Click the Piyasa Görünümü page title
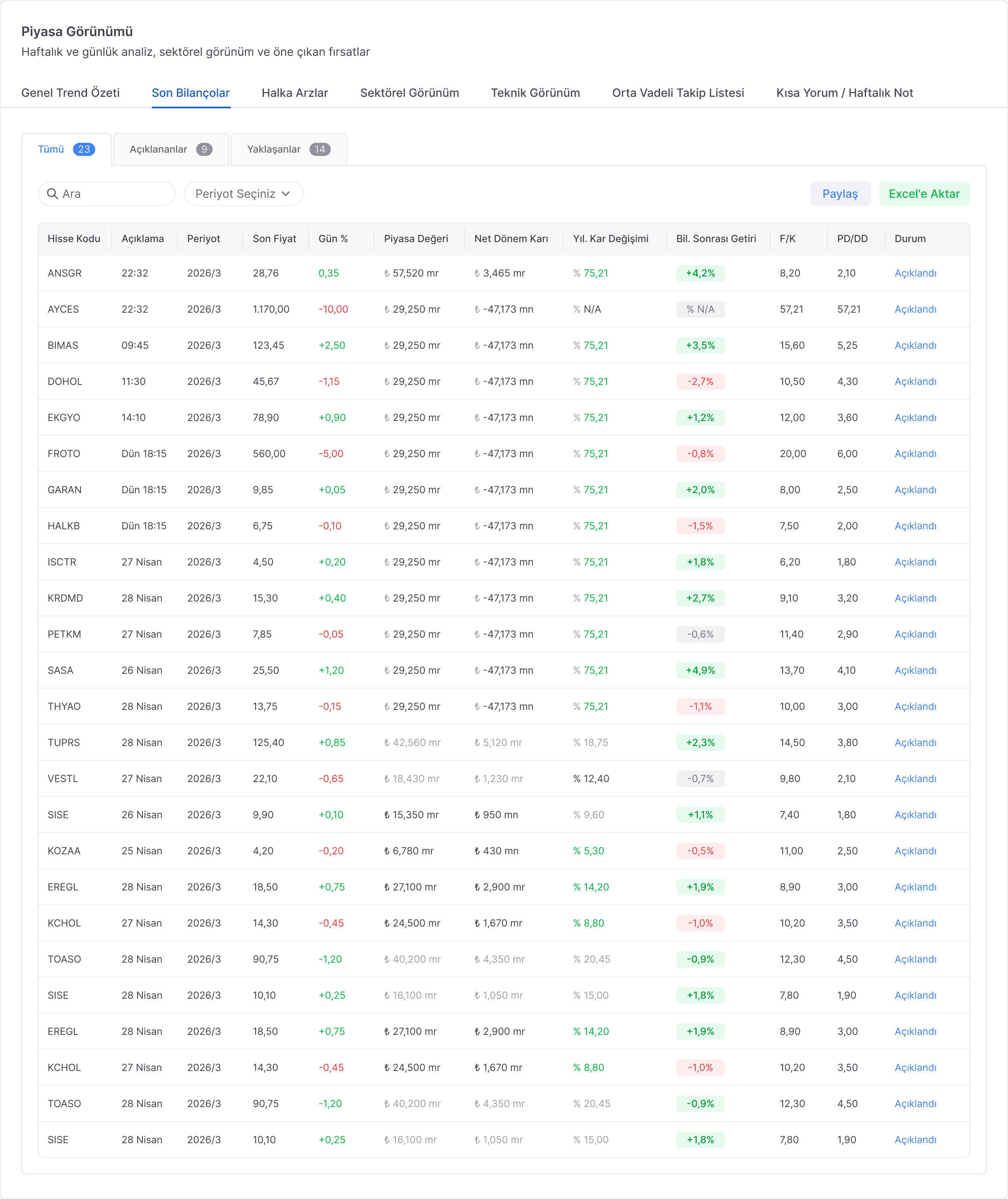The height and width of the screenshot is (1199, 1008). click(x=77, y=32)
